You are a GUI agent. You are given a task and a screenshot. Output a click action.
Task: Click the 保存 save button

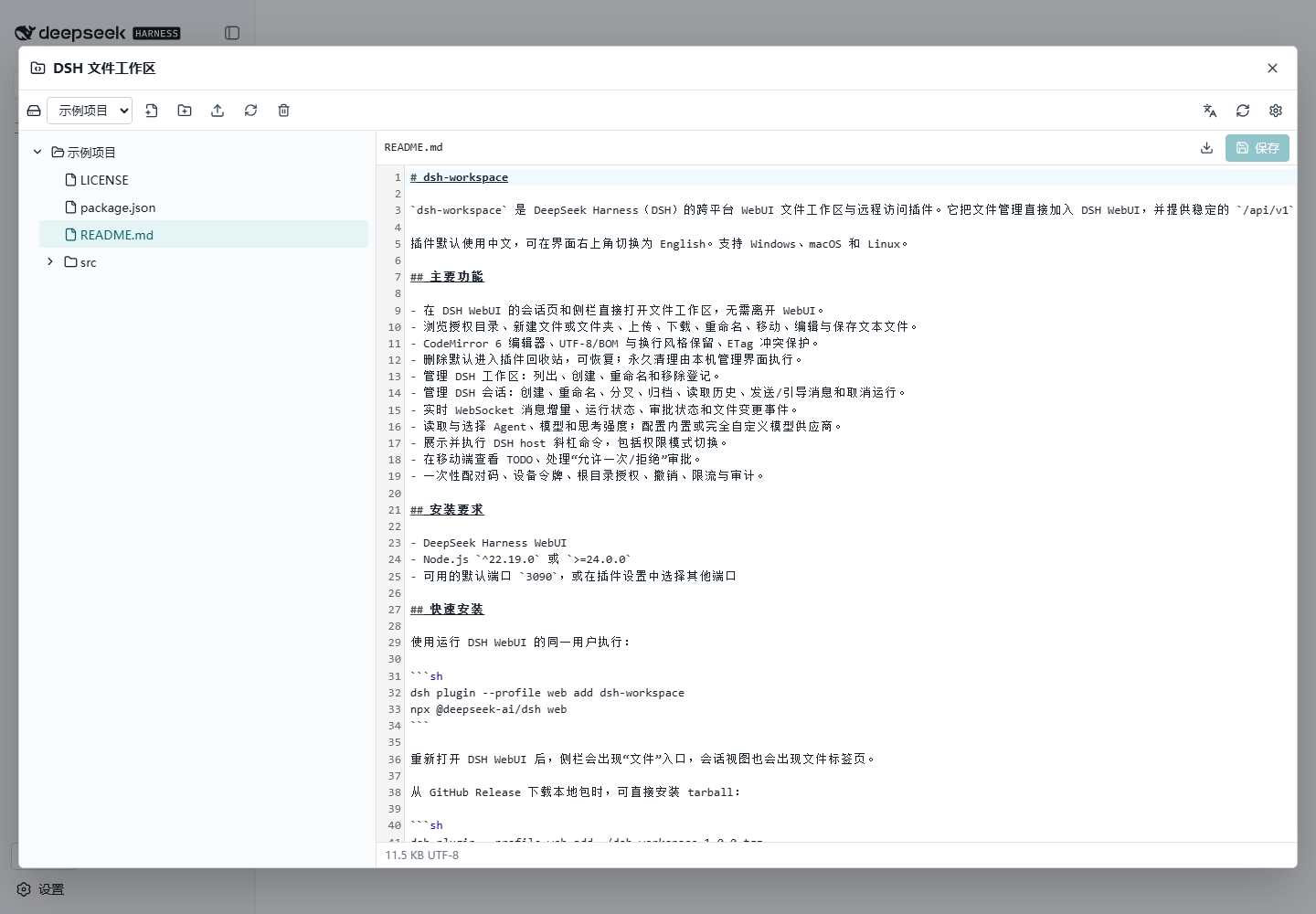coord(1258,148)
